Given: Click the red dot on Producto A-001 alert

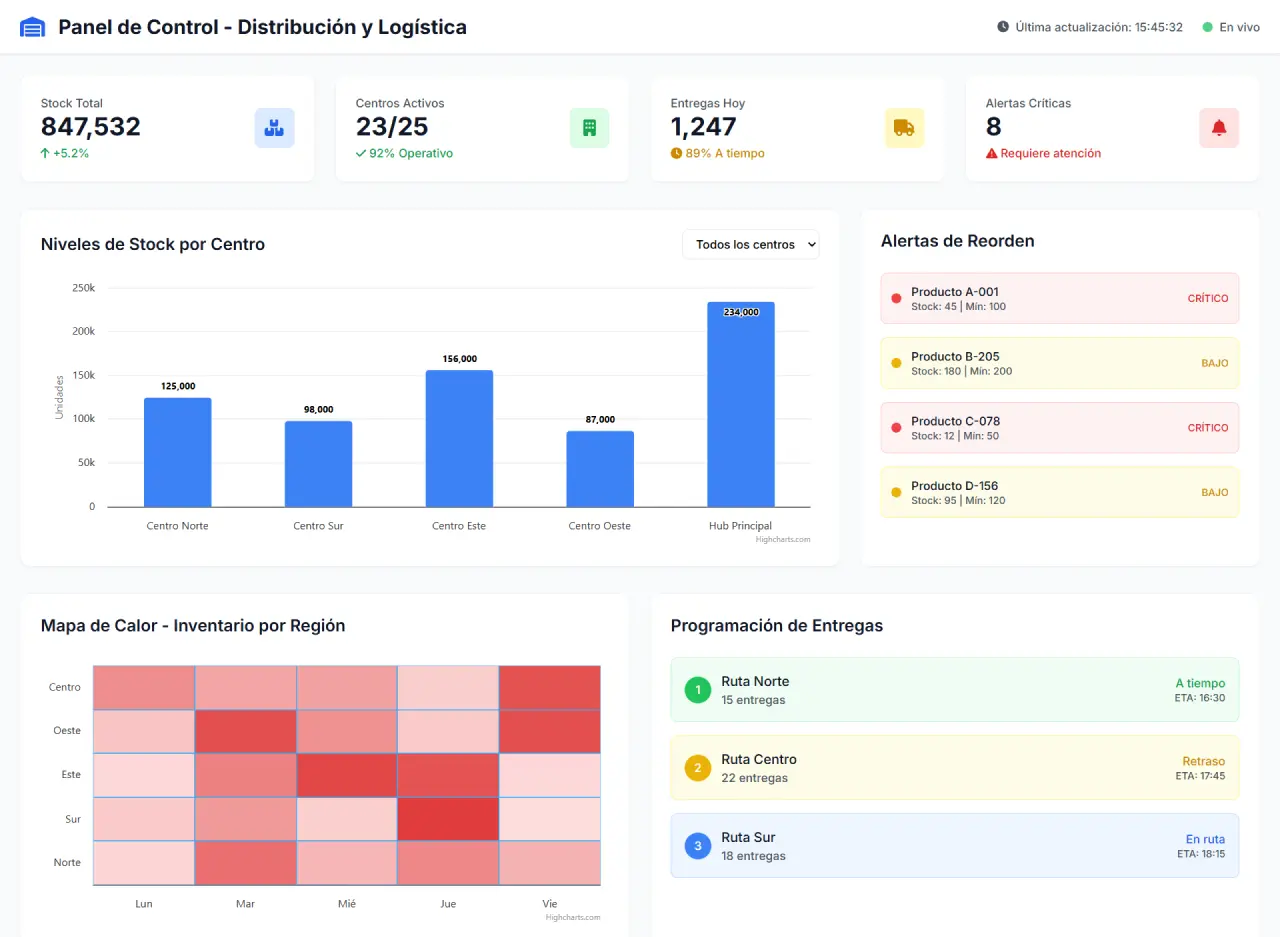Looking at the screenshot, I should [x=896, y=298].
